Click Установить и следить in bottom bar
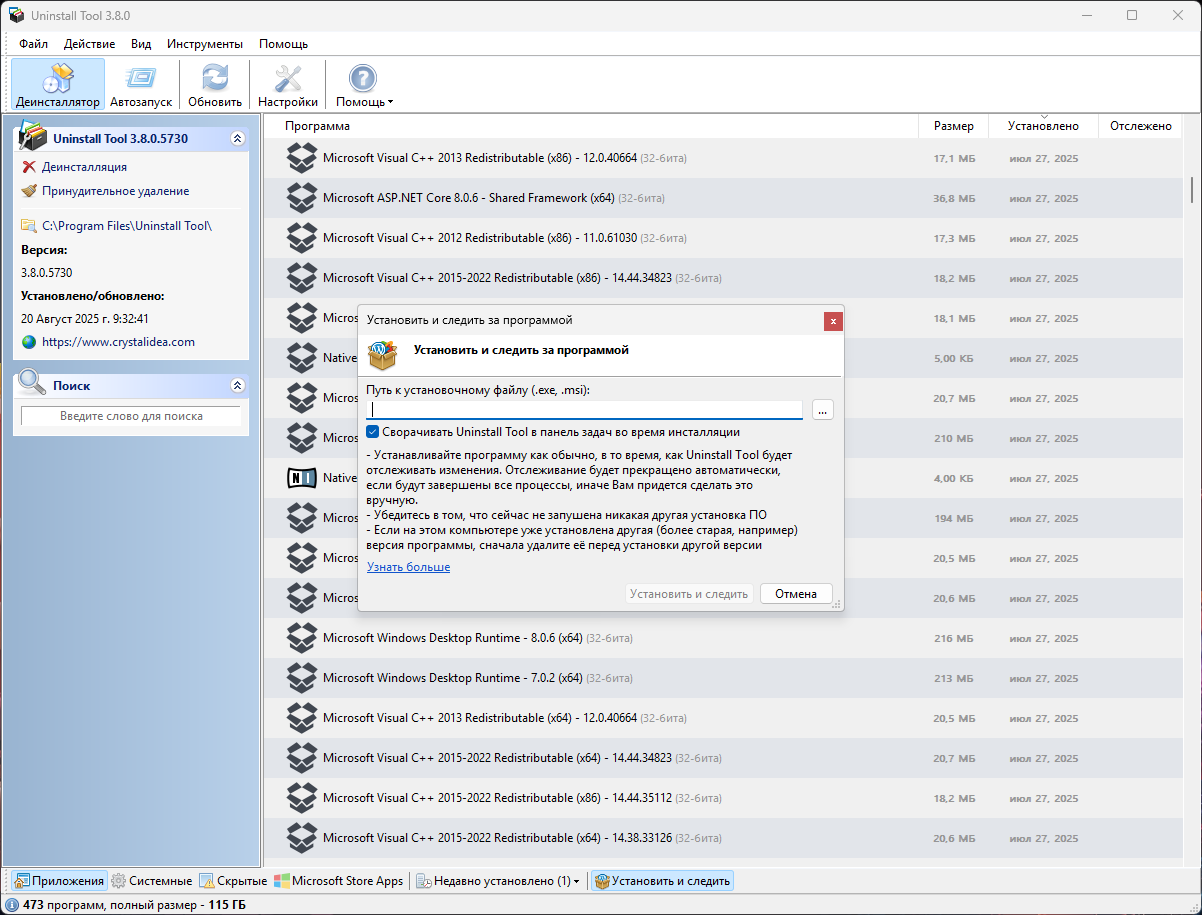1202x915 pixels. 662,881
